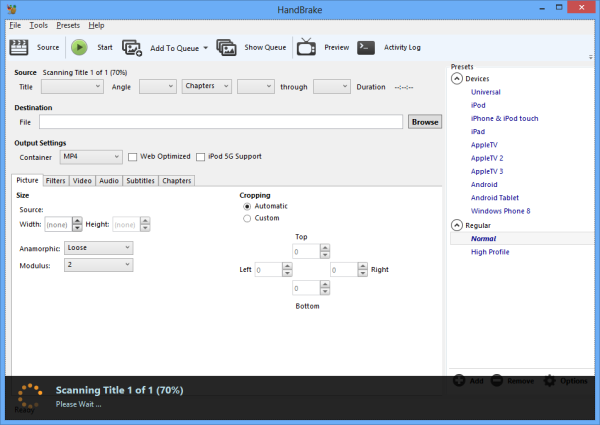Select the iPhone & iPod touch preset

[504, 119]
